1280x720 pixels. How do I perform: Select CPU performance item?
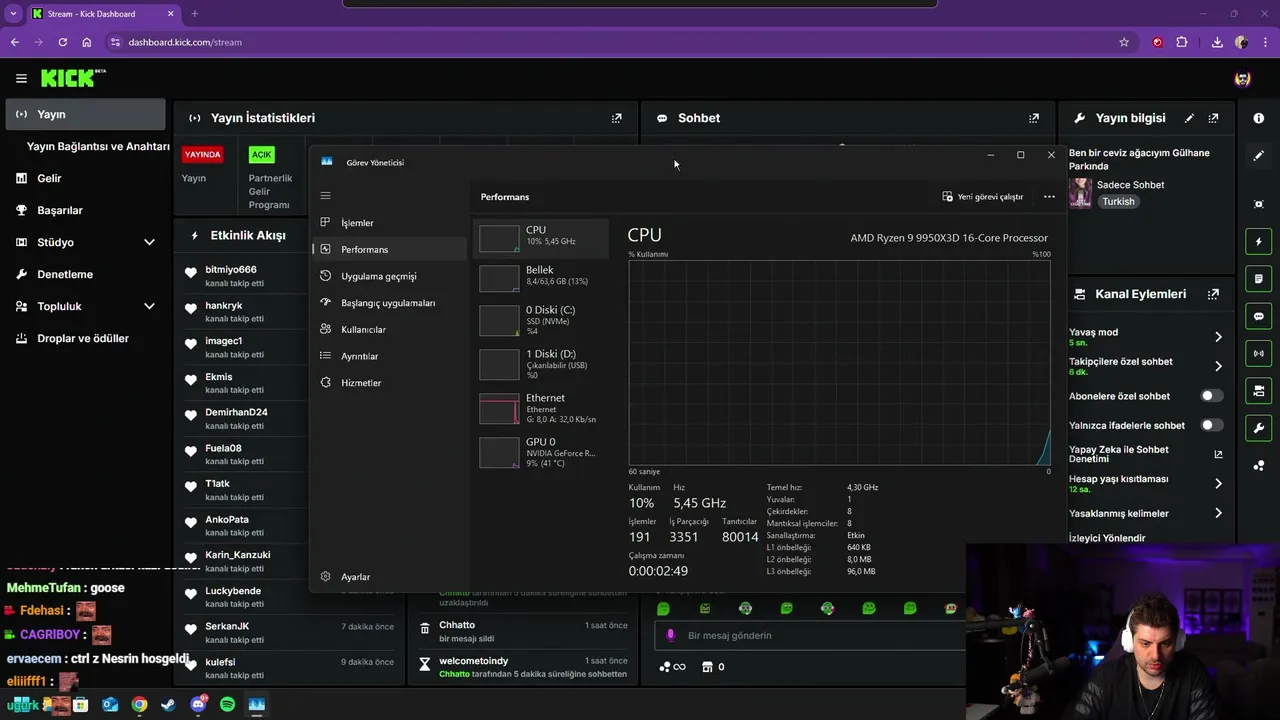(541, 237)
